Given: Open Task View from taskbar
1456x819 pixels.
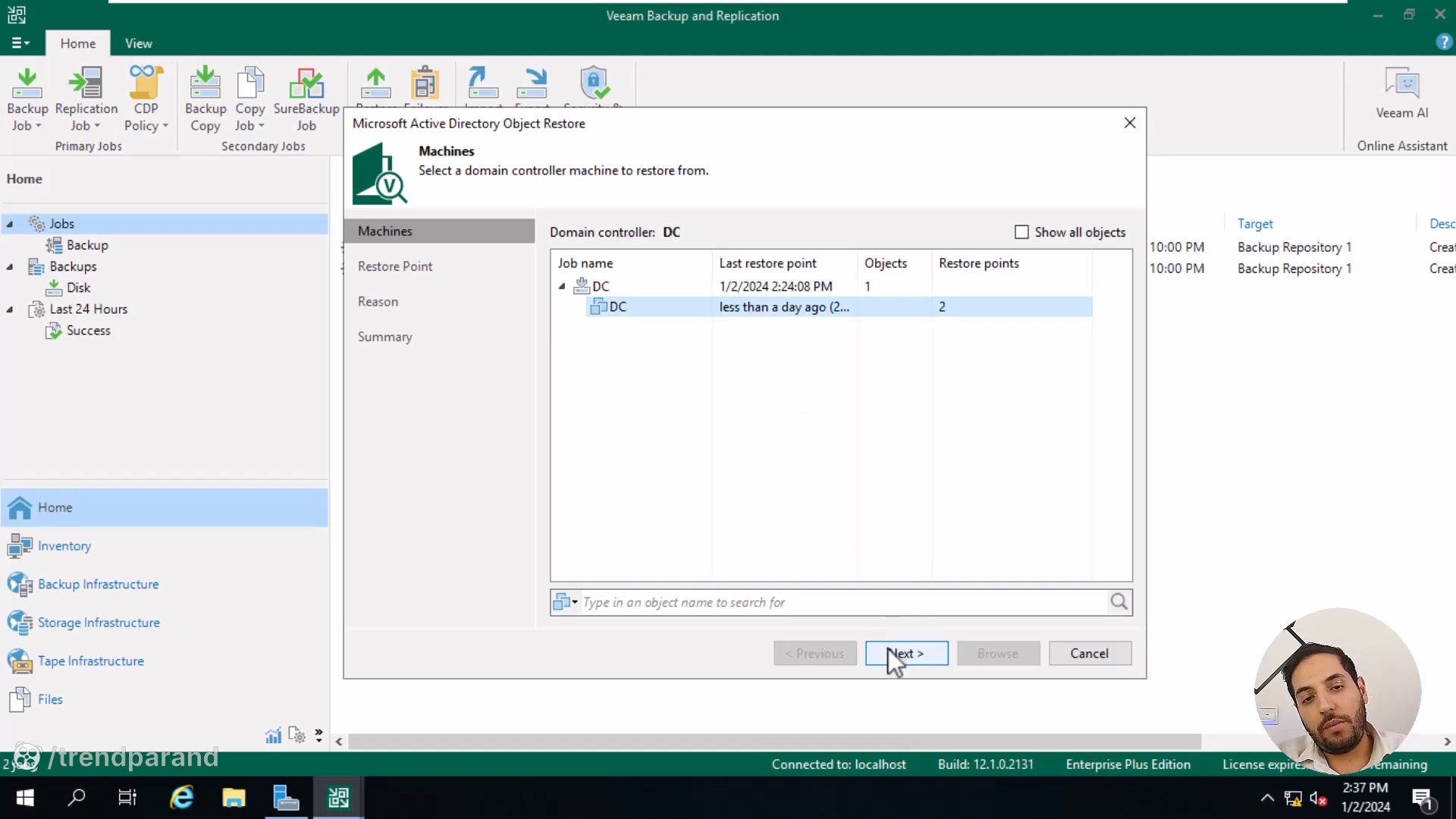Looking at the screenshot, I should 127,798.
